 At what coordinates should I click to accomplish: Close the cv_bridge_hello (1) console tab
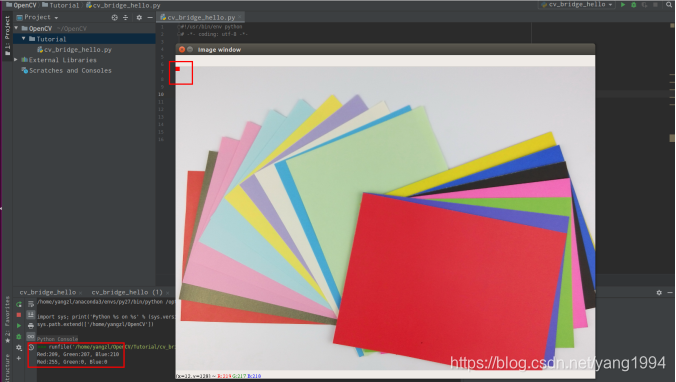(x=168, y=292)
